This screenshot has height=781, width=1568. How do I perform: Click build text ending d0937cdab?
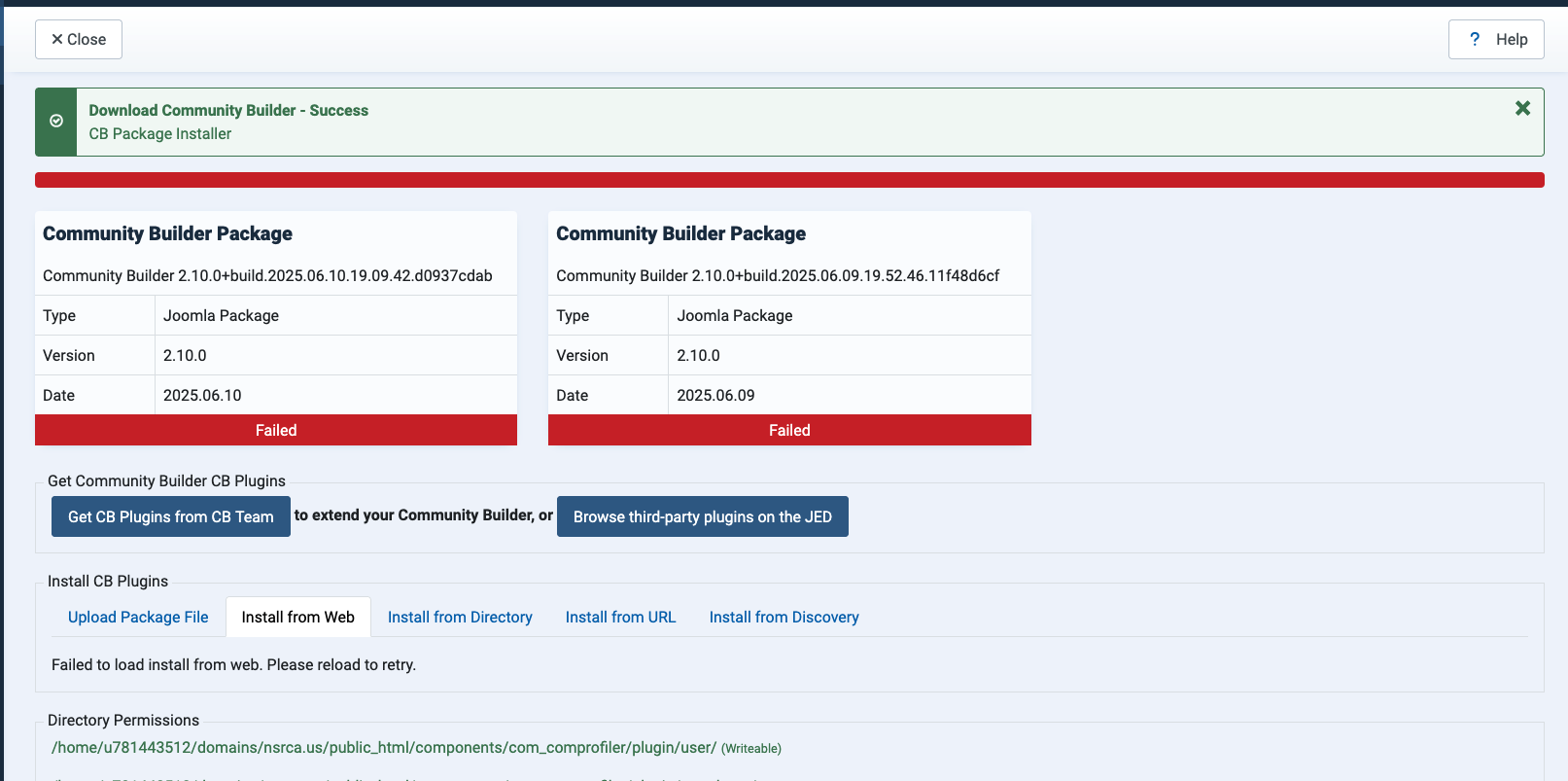[267, 276]
